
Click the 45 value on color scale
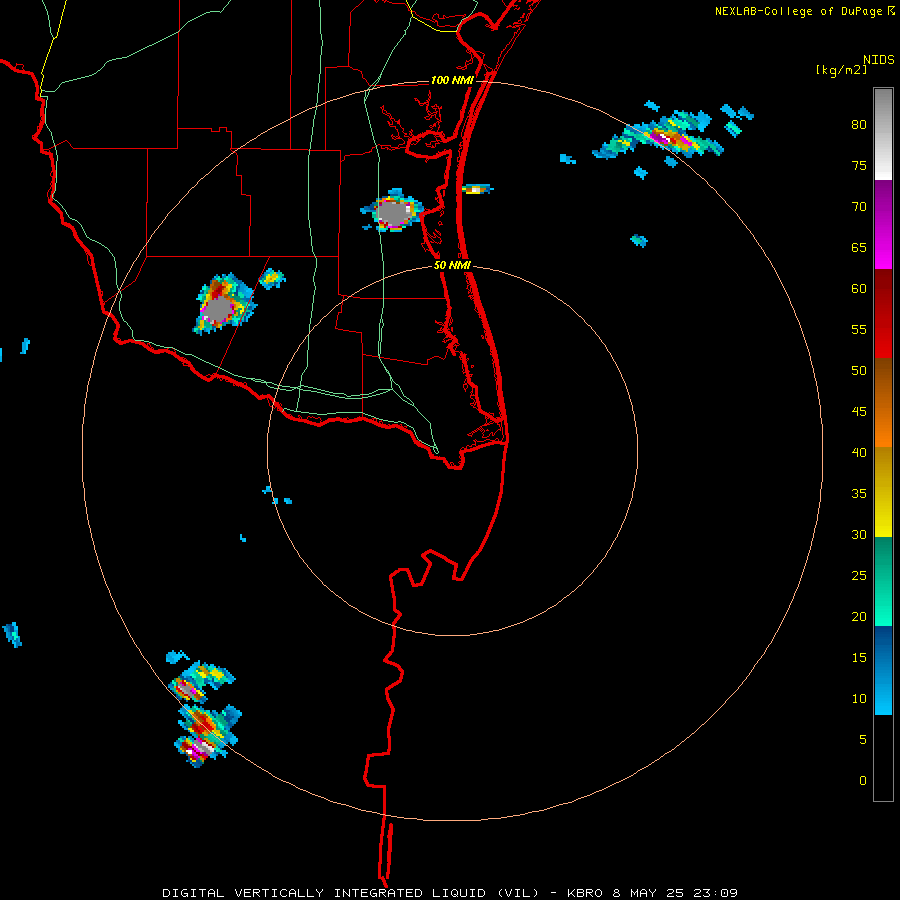click(859, 412)
